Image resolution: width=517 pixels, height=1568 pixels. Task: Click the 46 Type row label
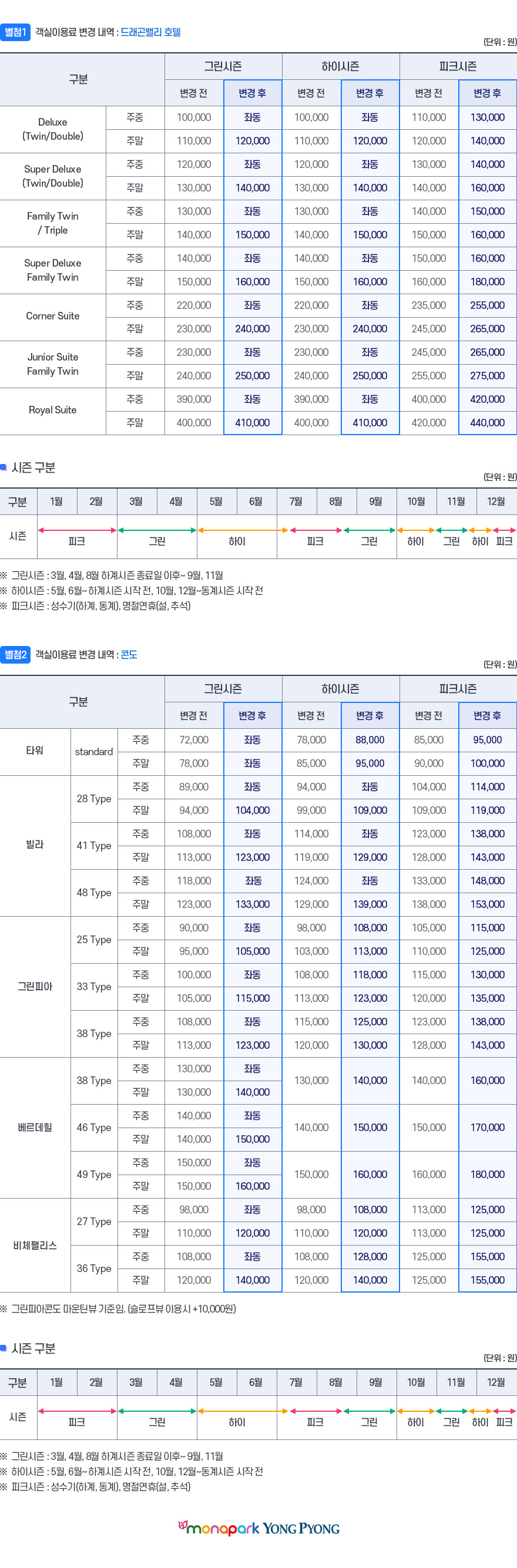coord(94,1128)
